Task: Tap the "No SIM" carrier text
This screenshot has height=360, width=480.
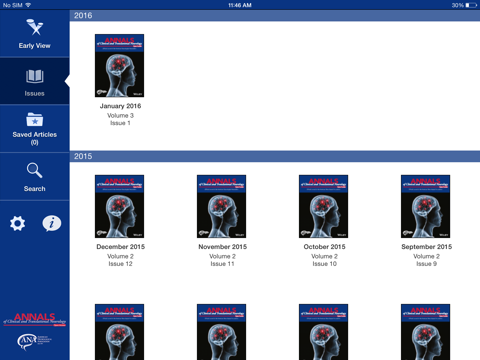Action: pos(13,5)
